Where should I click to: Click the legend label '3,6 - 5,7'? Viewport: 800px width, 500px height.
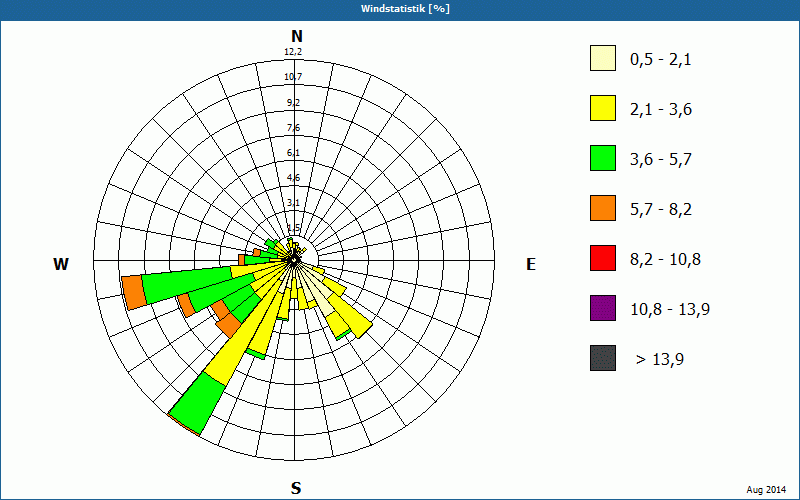point(661,160)
